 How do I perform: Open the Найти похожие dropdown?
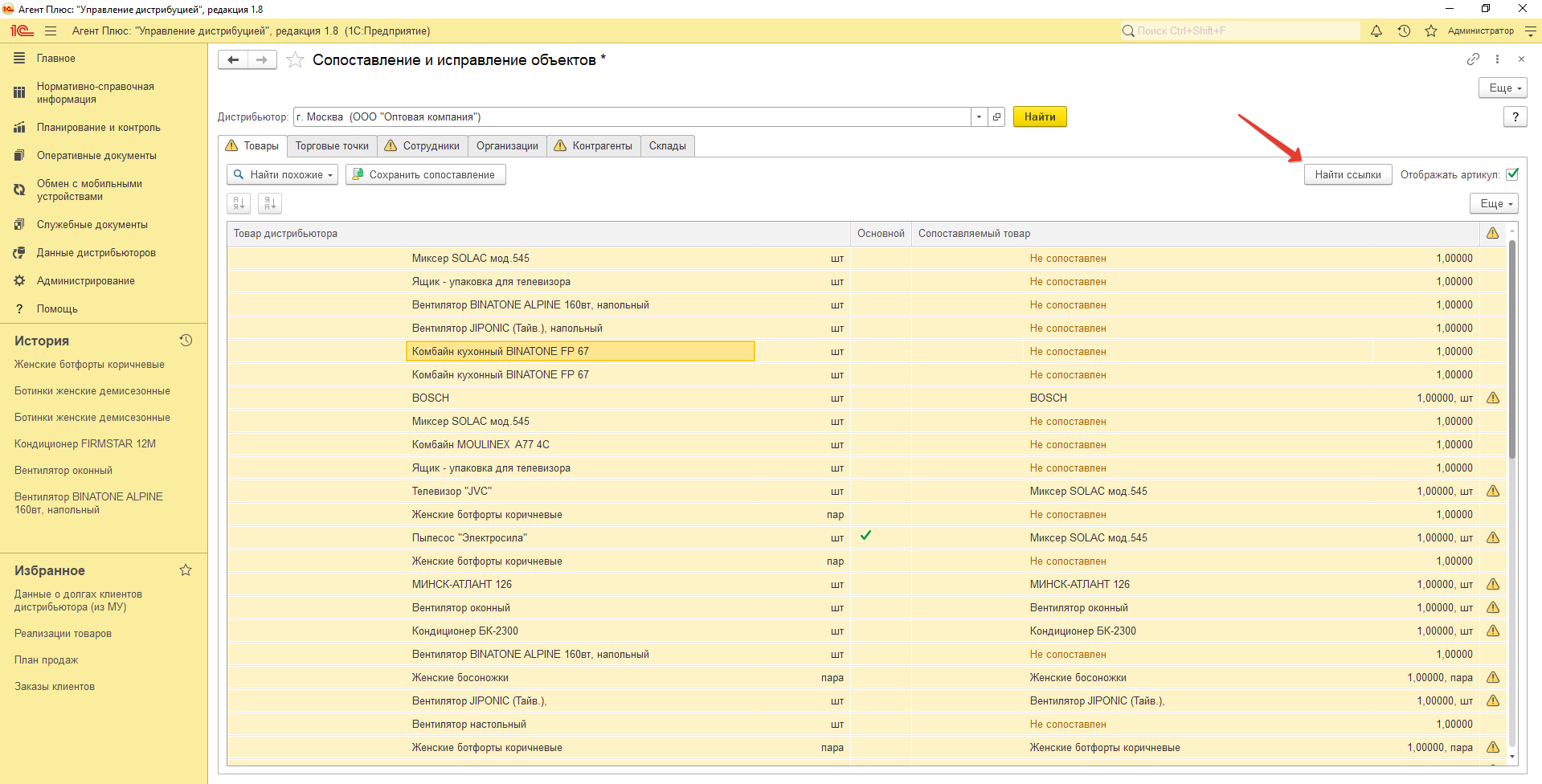[283, 174]
